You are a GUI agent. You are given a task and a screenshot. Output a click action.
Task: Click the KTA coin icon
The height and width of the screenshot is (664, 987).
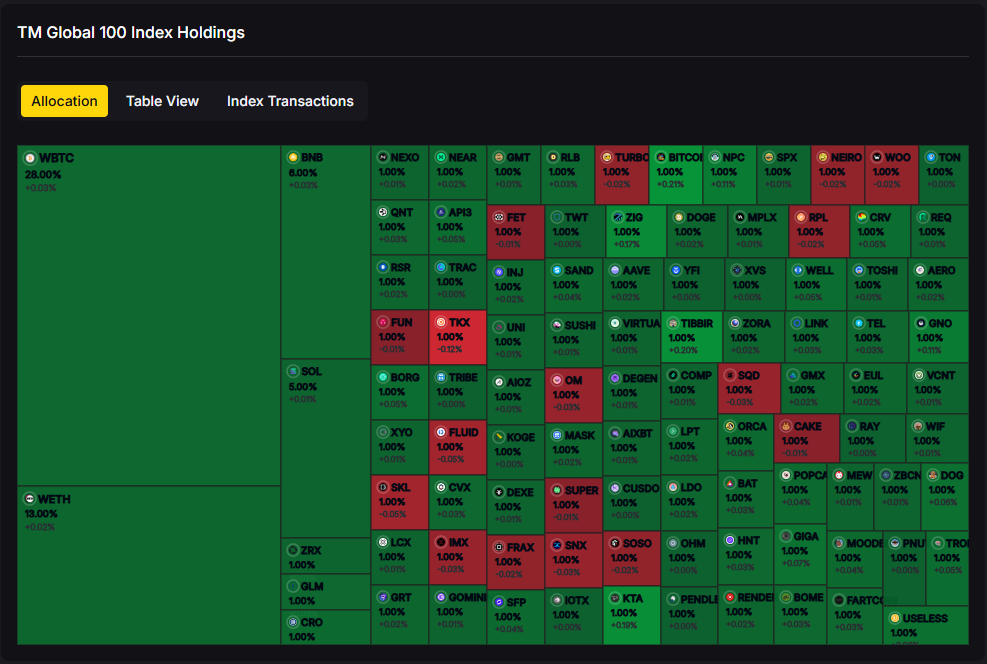615,598
